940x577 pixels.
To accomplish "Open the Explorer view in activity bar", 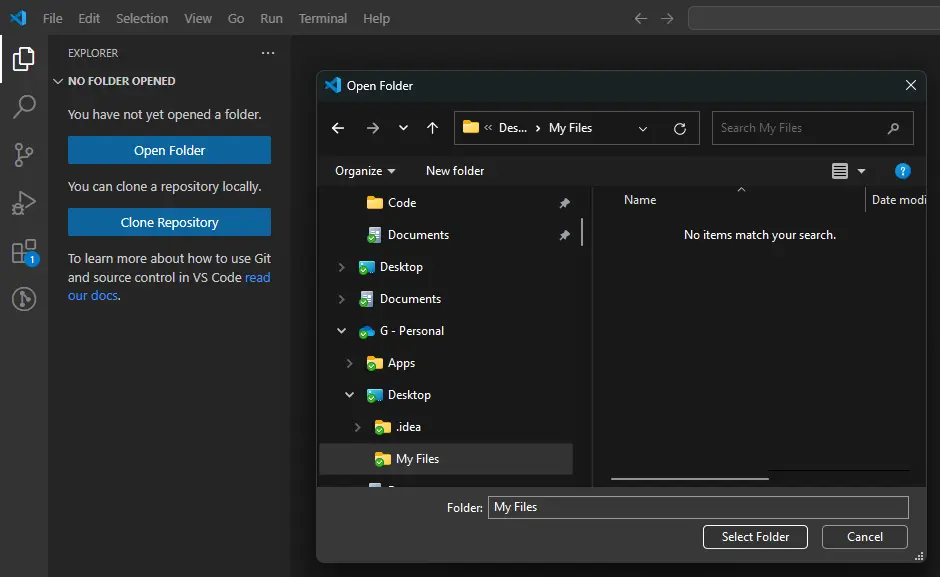I will [23, 58].
